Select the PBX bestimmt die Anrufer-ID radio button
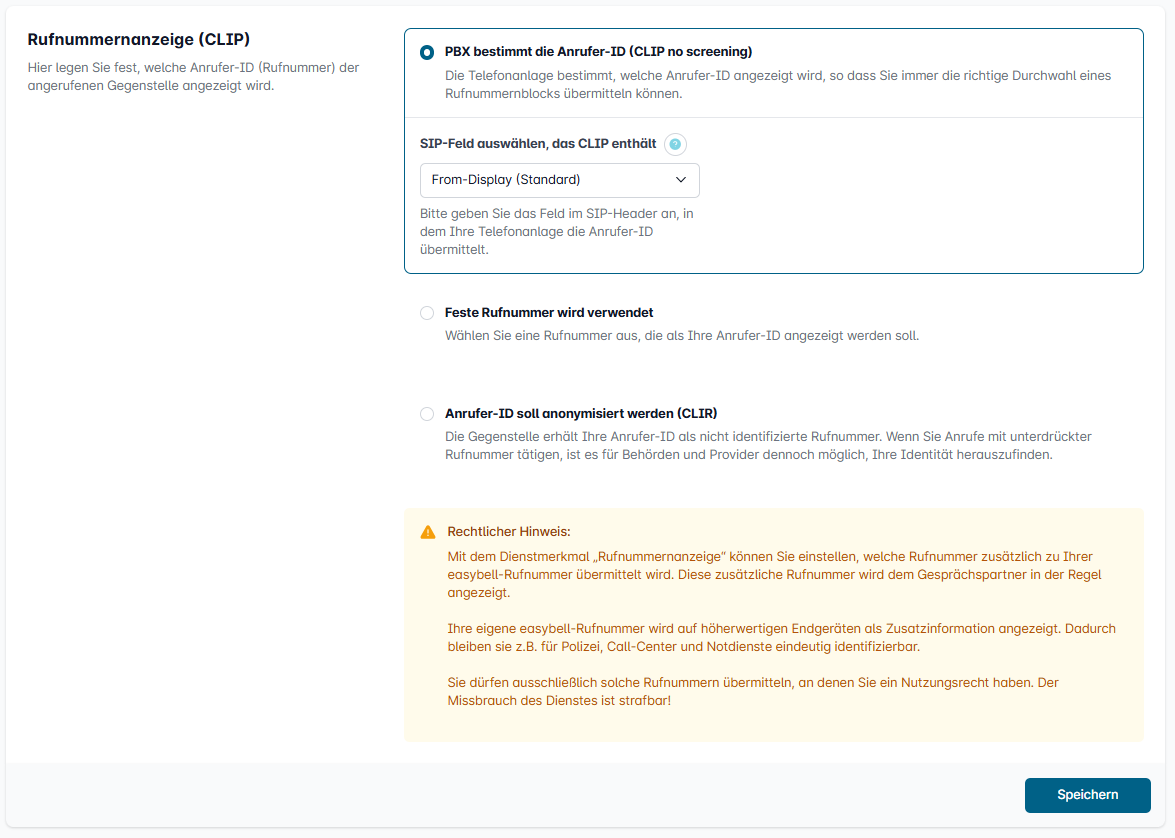 pyautogui.click(x=426, y=52)
